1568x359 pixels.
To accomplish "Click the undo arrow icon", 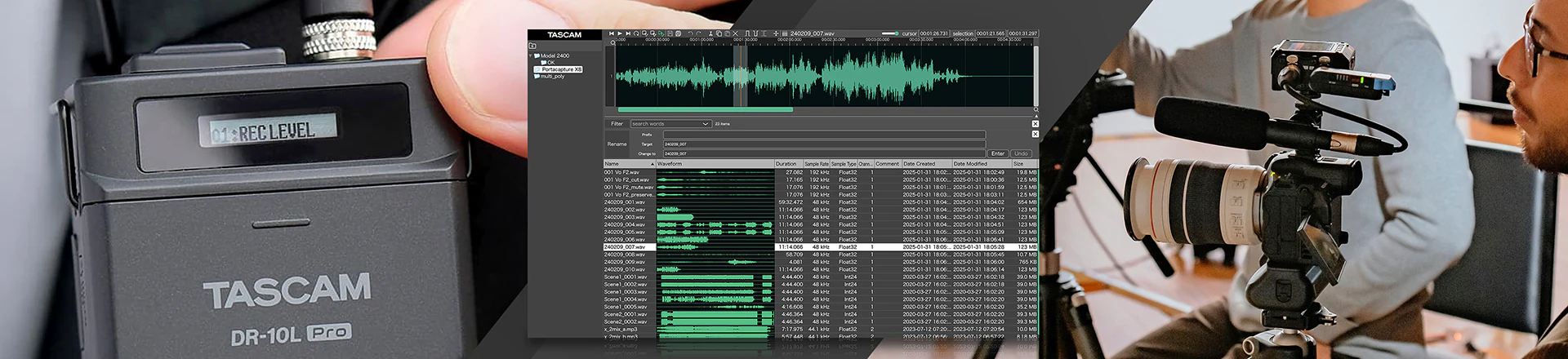I will click(x=690, y=33).
